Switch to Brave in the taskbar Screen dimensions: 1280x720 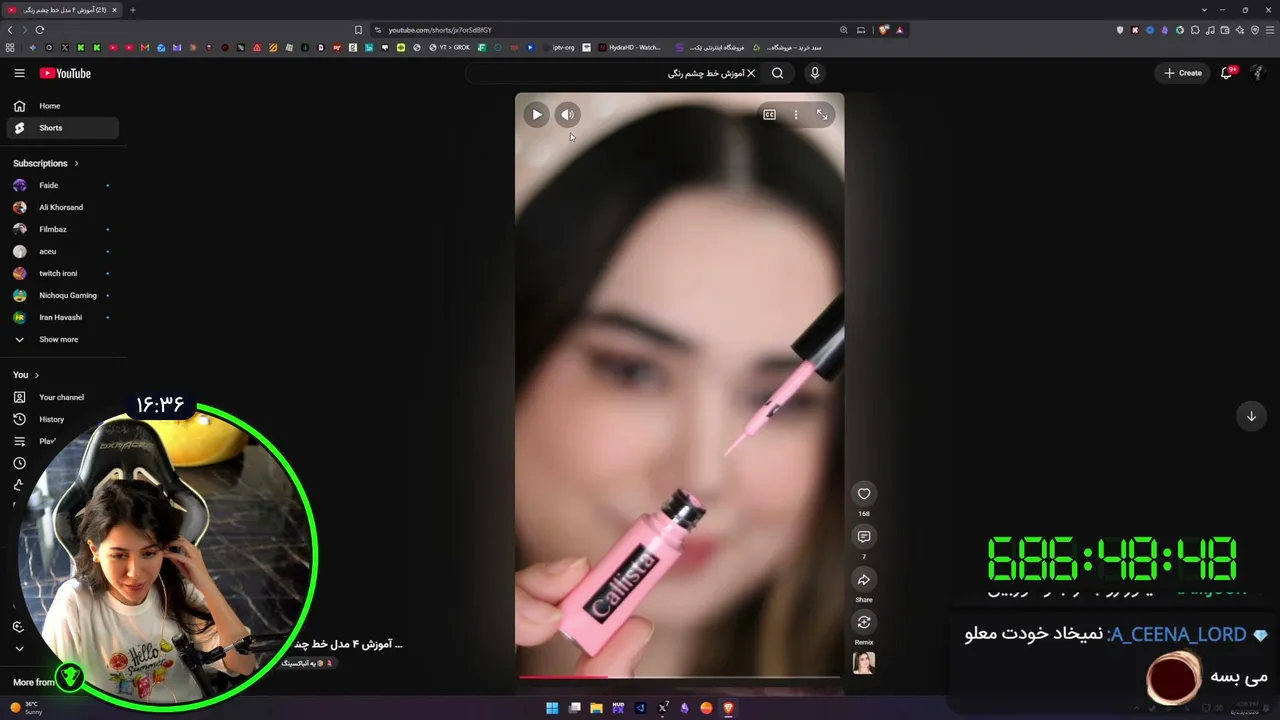[728, 708]
